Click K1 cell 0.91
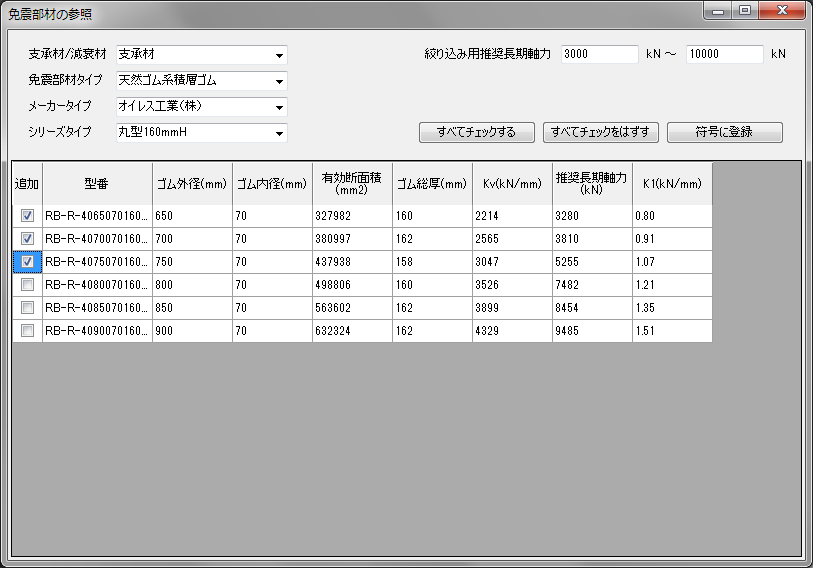 pyautogui.click(x=672, y=239)
